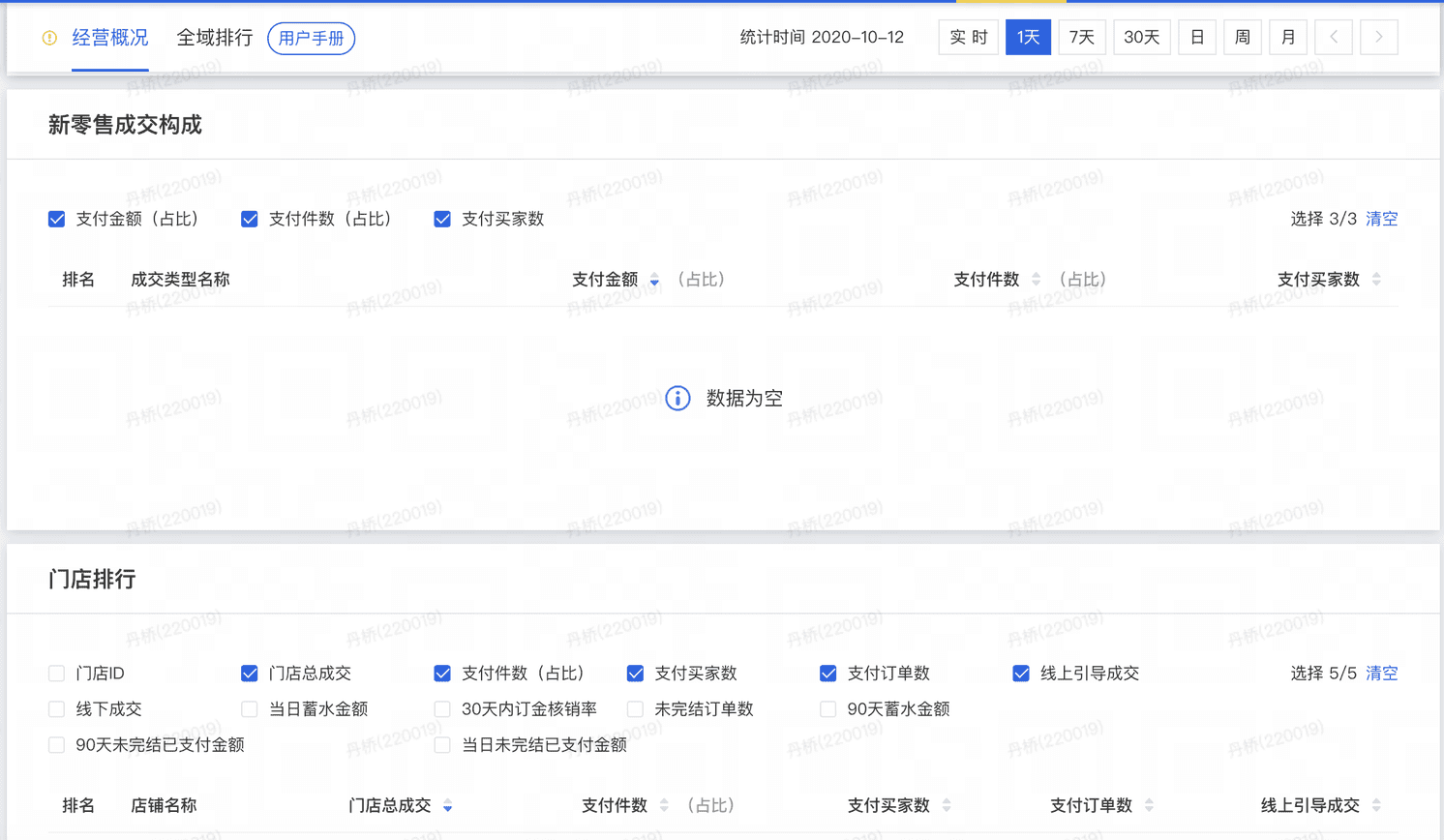The height and width of the screenshot is (840, 1444).
Task: Check the 线下成交 checkbox
Action: point(57,708)
